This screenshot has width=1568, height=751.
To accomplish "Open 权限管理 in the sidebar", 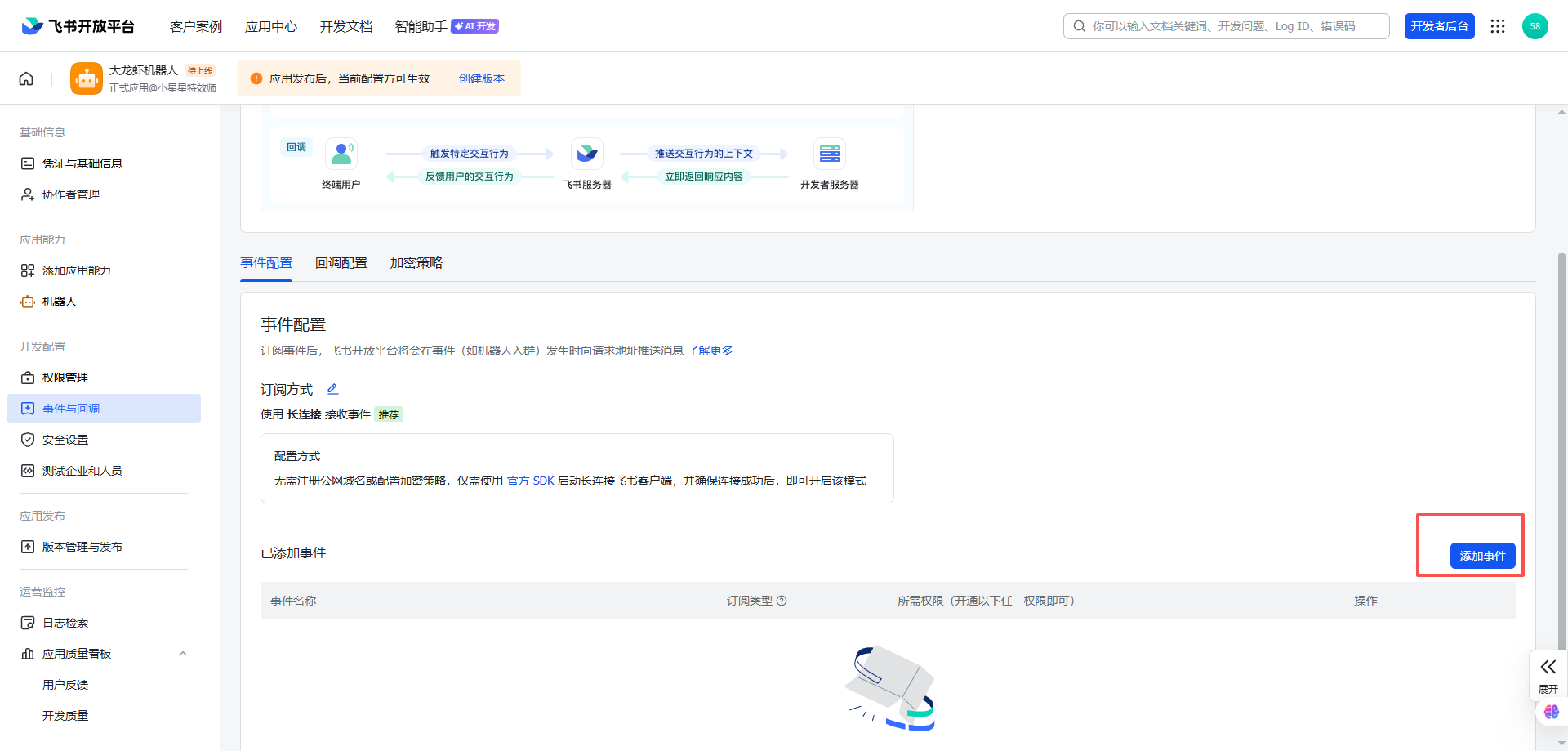I will click(x=65, y=378).
